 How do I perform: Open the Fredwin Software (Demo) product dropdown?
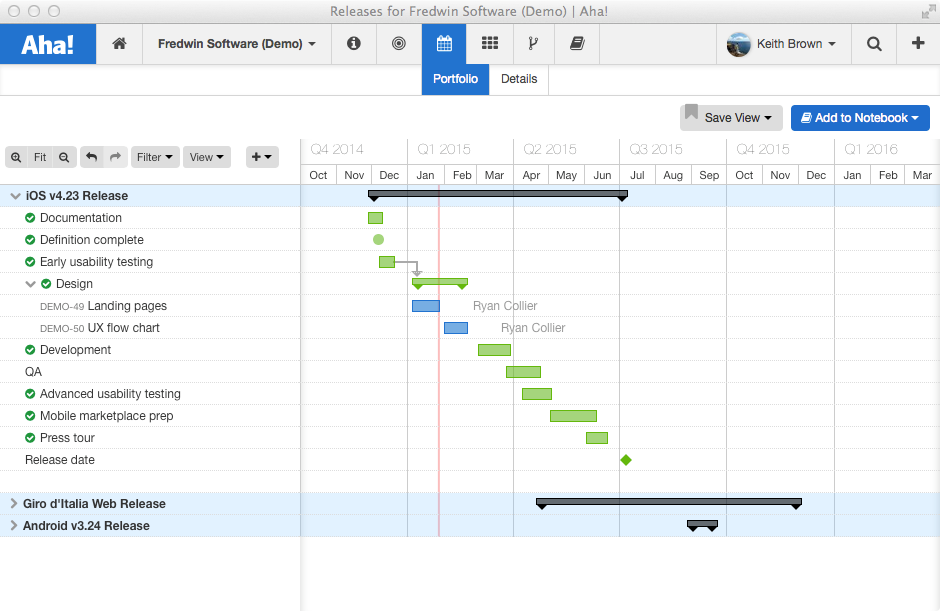coord(236,44)
